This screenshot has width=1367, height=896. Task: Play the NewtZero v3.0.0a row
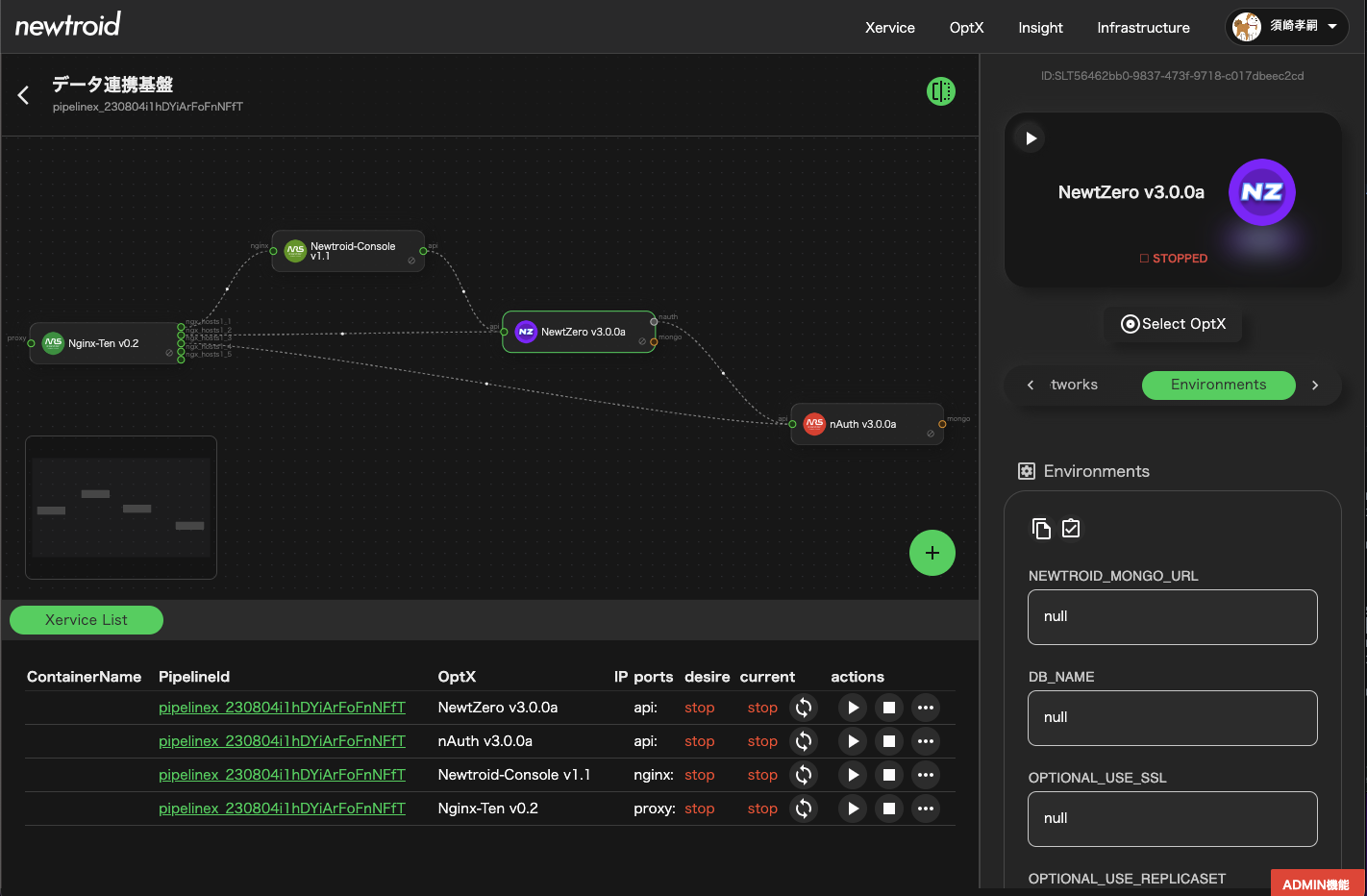[x=853, y=708]
